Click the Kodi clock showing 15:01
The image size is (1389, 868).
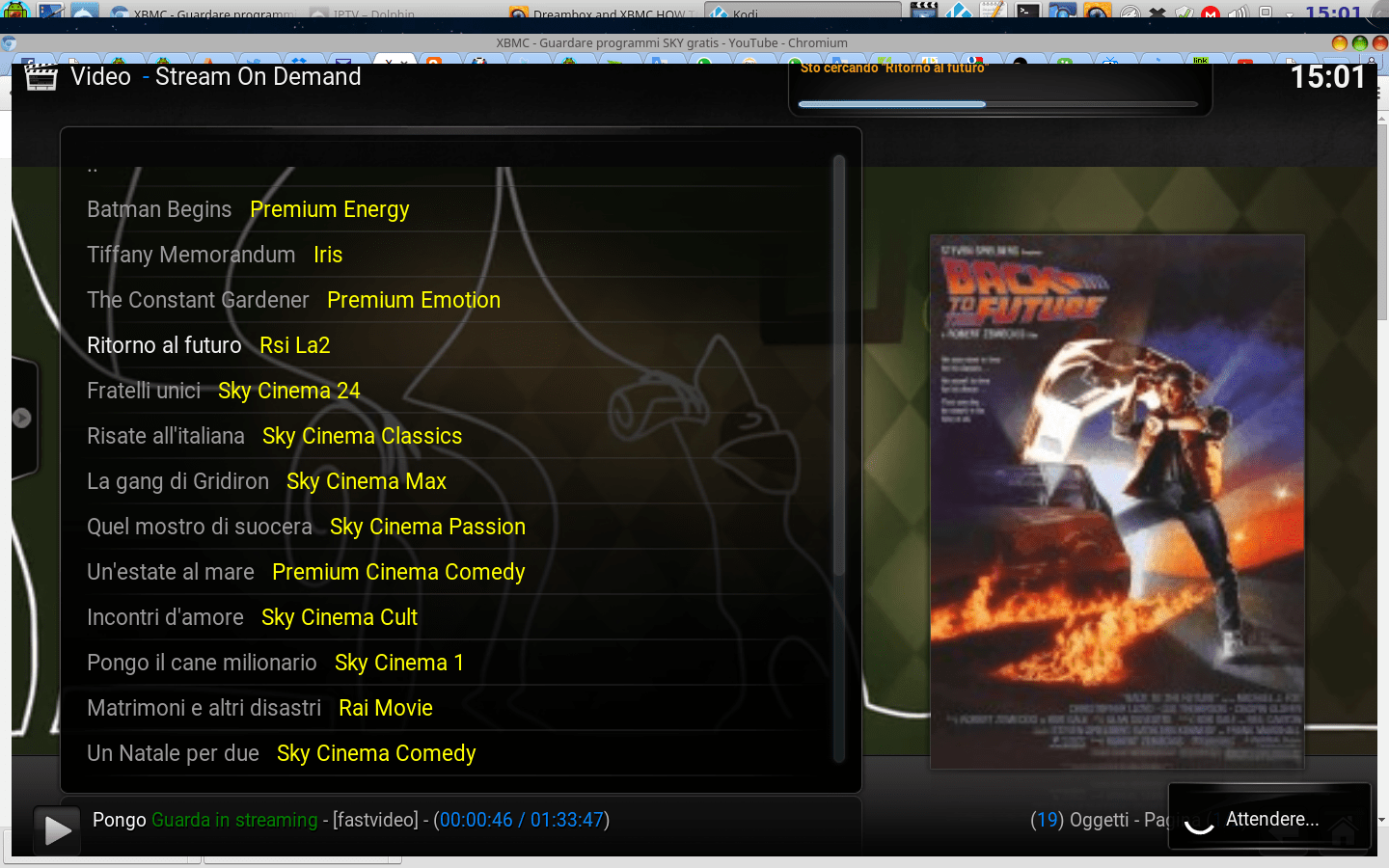coord(1328,77)
